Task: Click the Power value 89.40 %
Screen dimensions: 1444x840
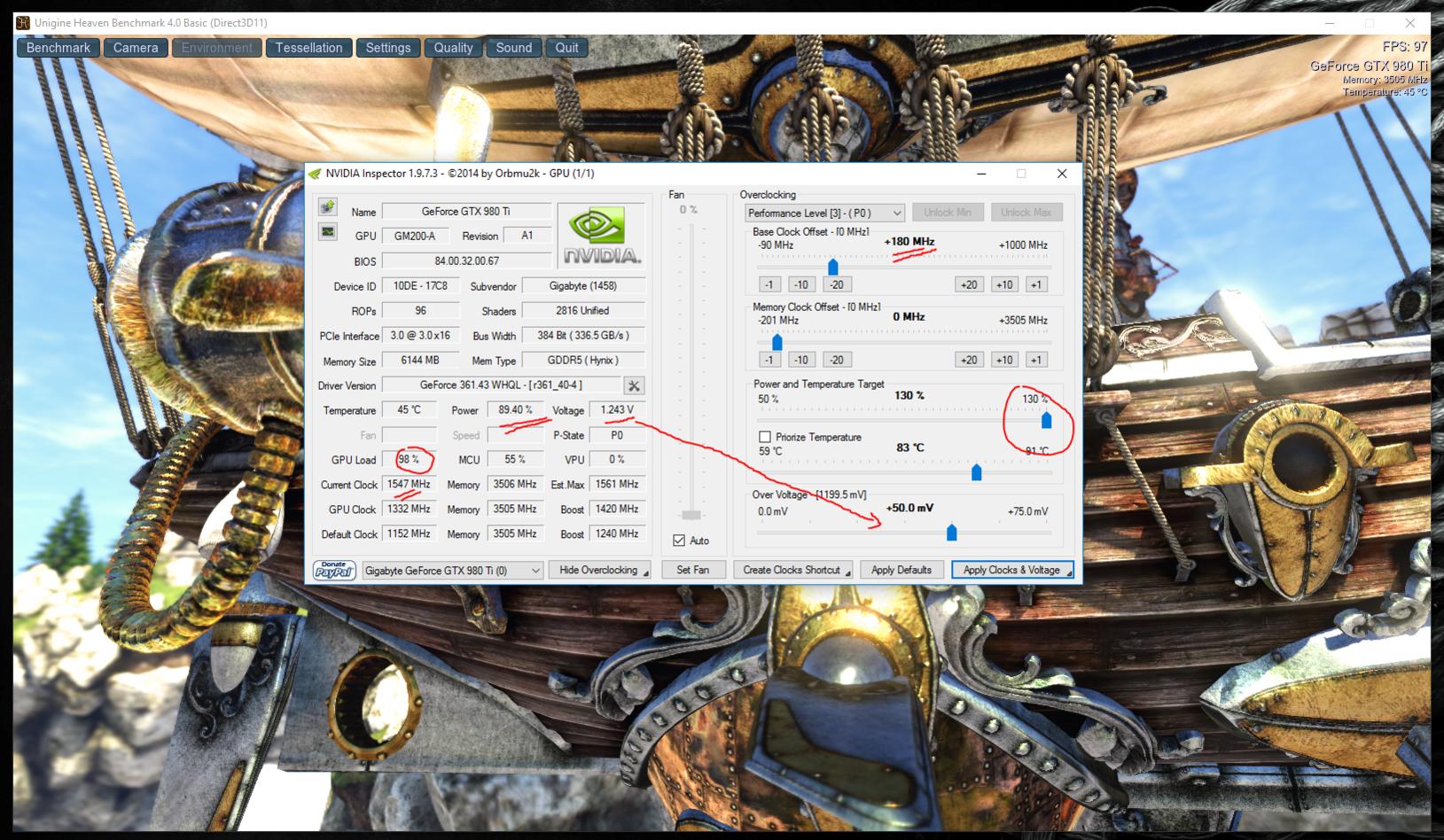Action: (515, 410)
